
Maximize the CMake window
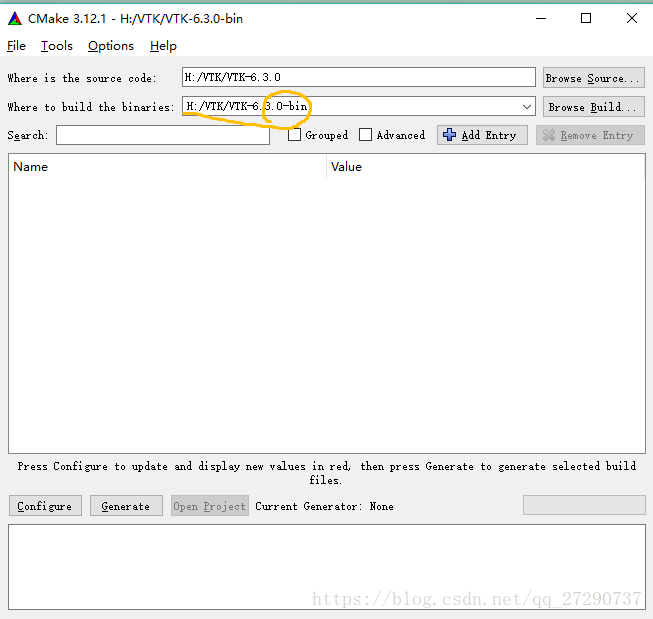(586, 18)
